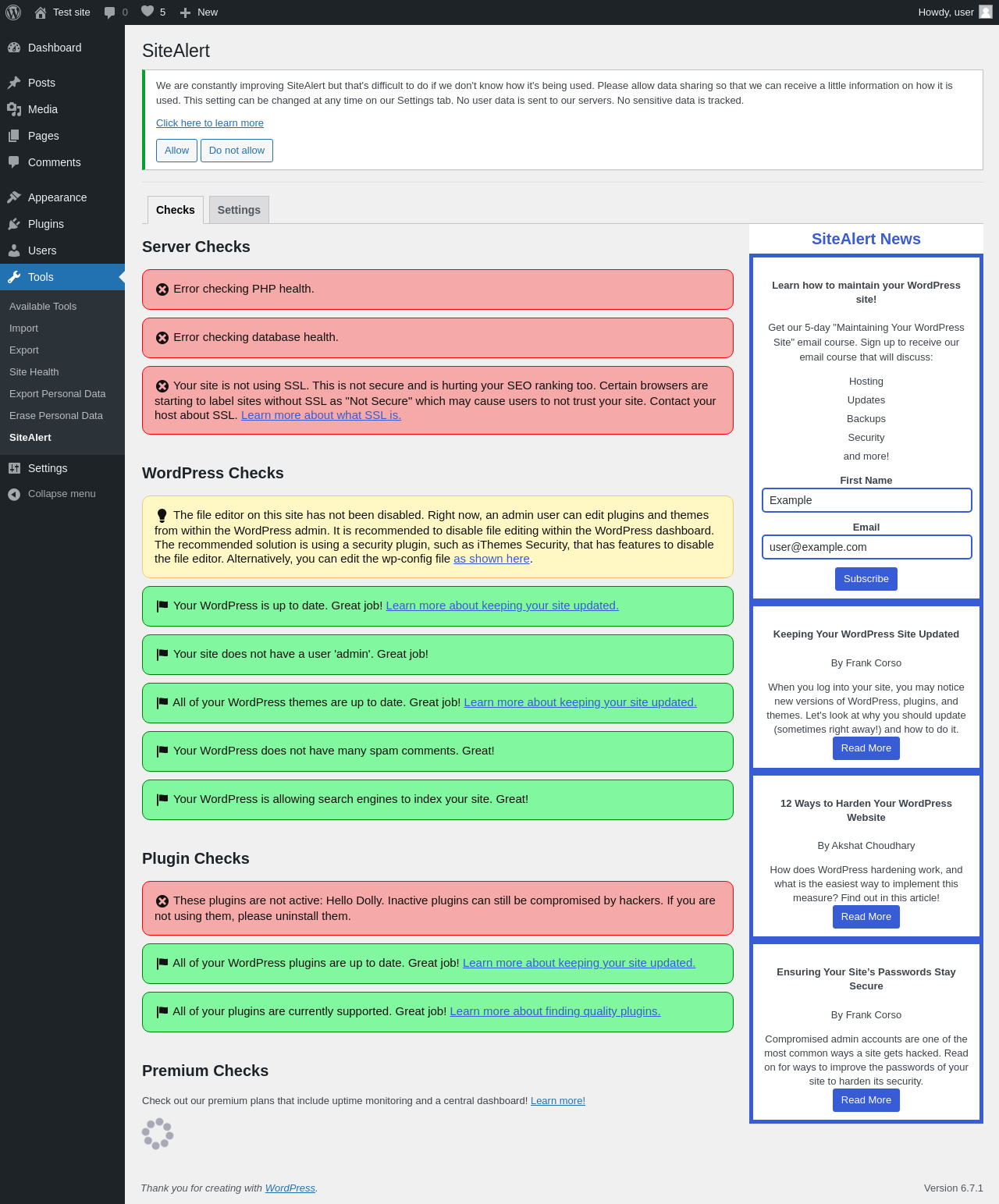Open 'Learn more about finding quality plugins' link
Viewport: 999px width, 1204px height.
coord(555,1011)
